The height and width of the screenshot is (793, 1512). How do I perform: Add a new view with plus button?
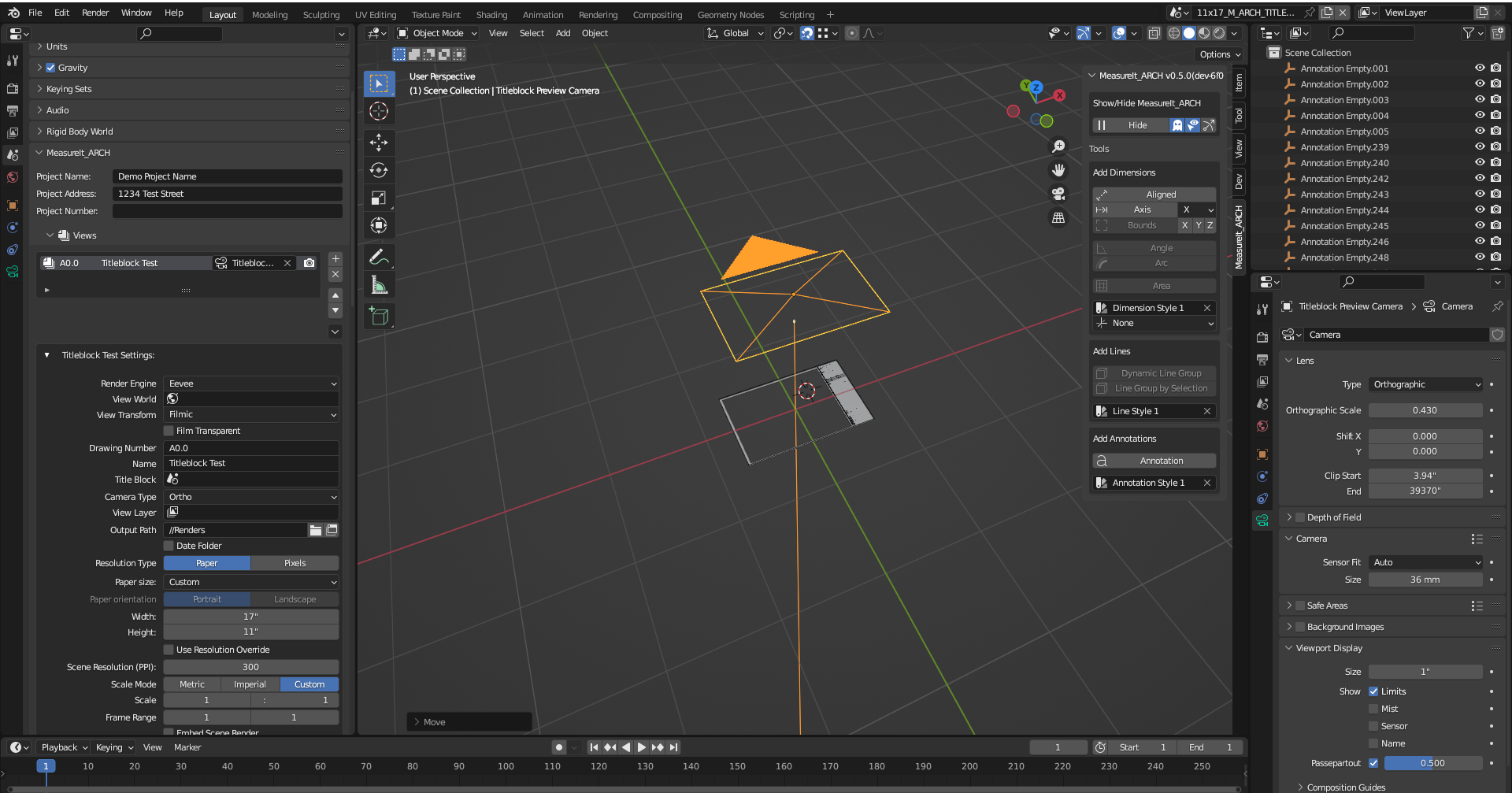[335, 258]
